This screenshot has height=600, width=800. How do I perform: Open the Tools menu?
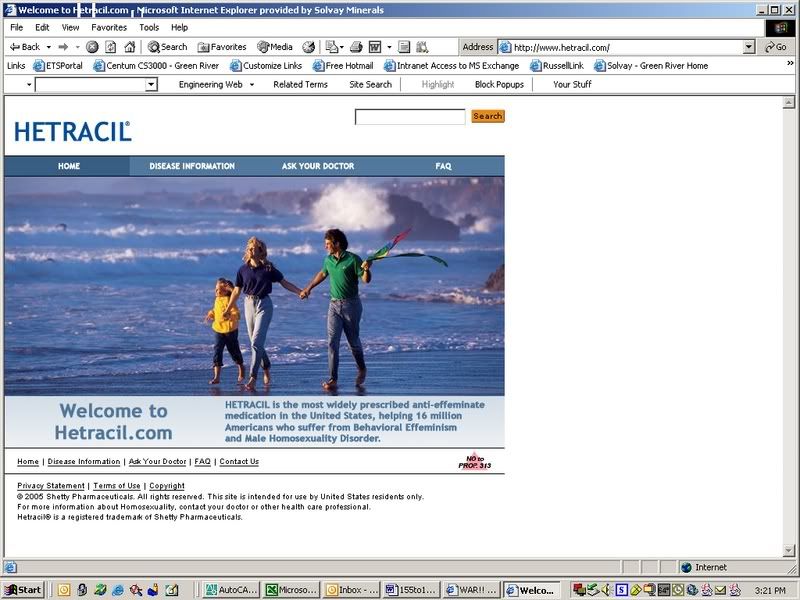149,28
